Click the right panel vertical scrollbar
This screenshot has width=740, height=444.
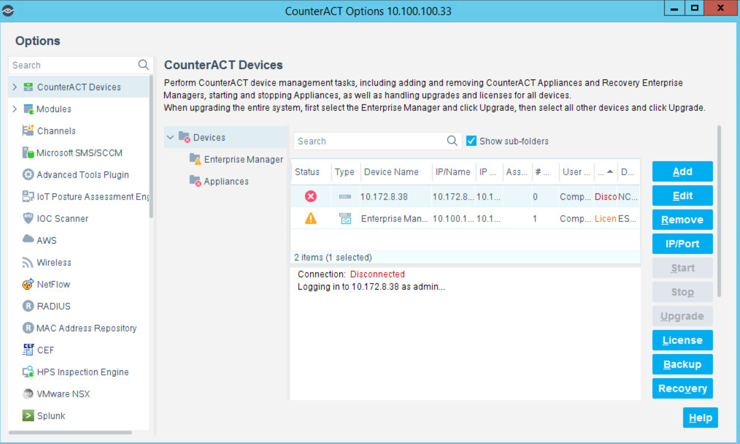[719, 211]
